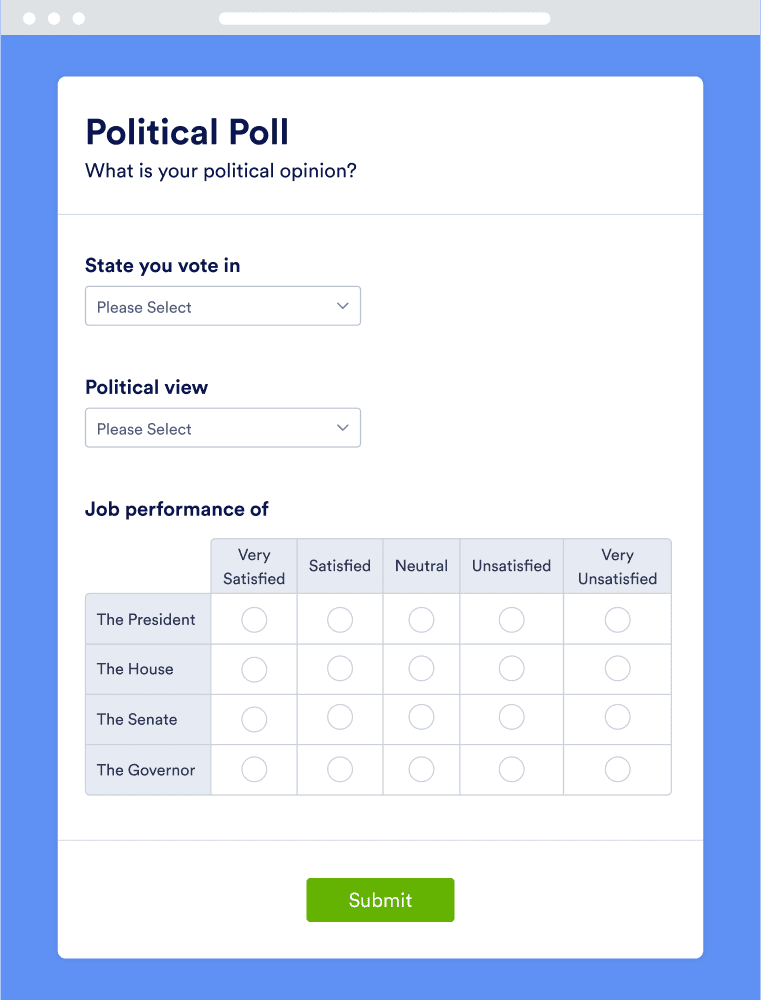Viewport: 761px width, 1000px height.
Task: Mark Neutral for The President
Action: 421,619
